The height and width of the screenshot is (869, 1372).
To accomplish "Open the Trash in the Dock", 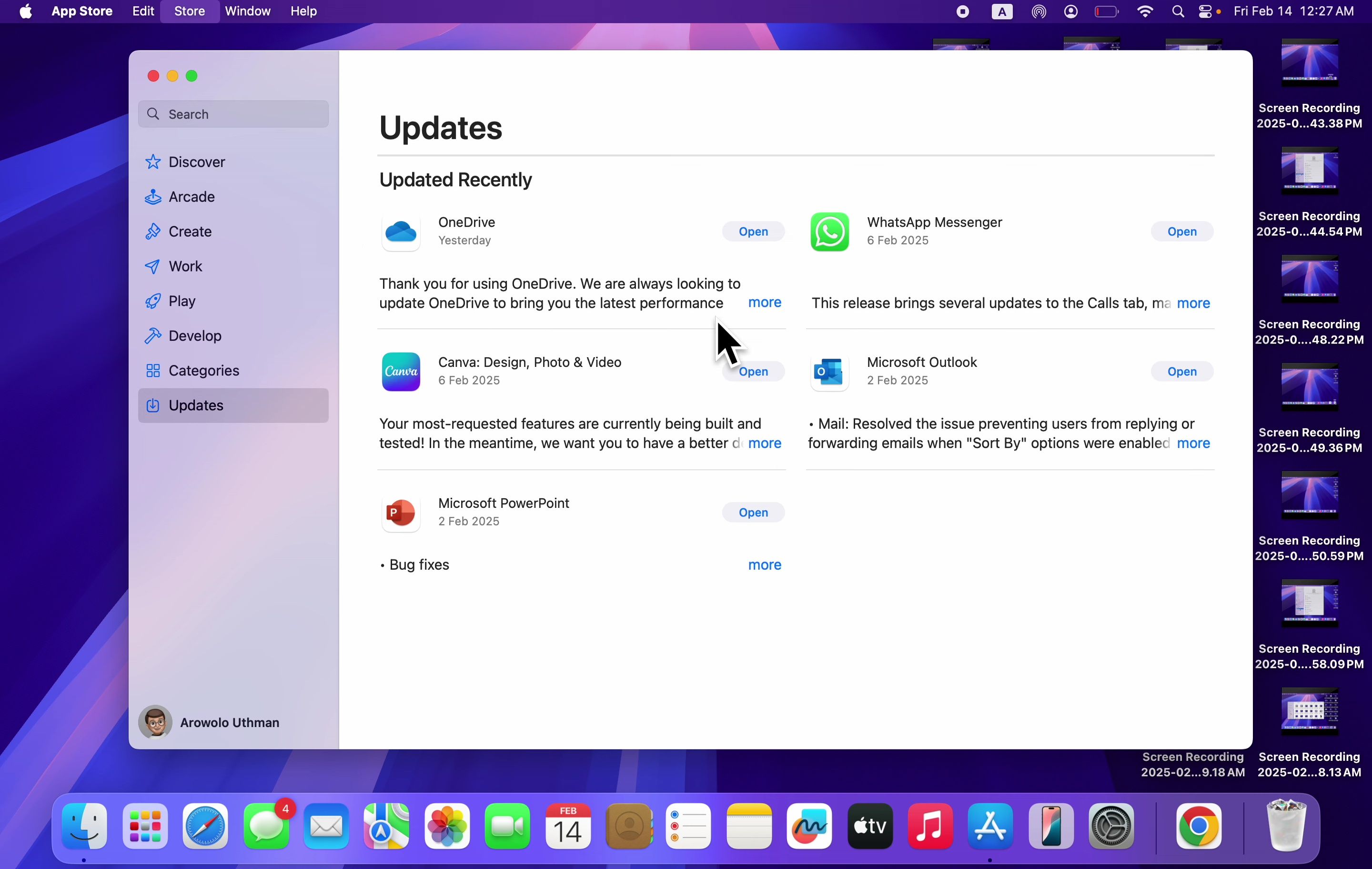I will coord(1287,825).
